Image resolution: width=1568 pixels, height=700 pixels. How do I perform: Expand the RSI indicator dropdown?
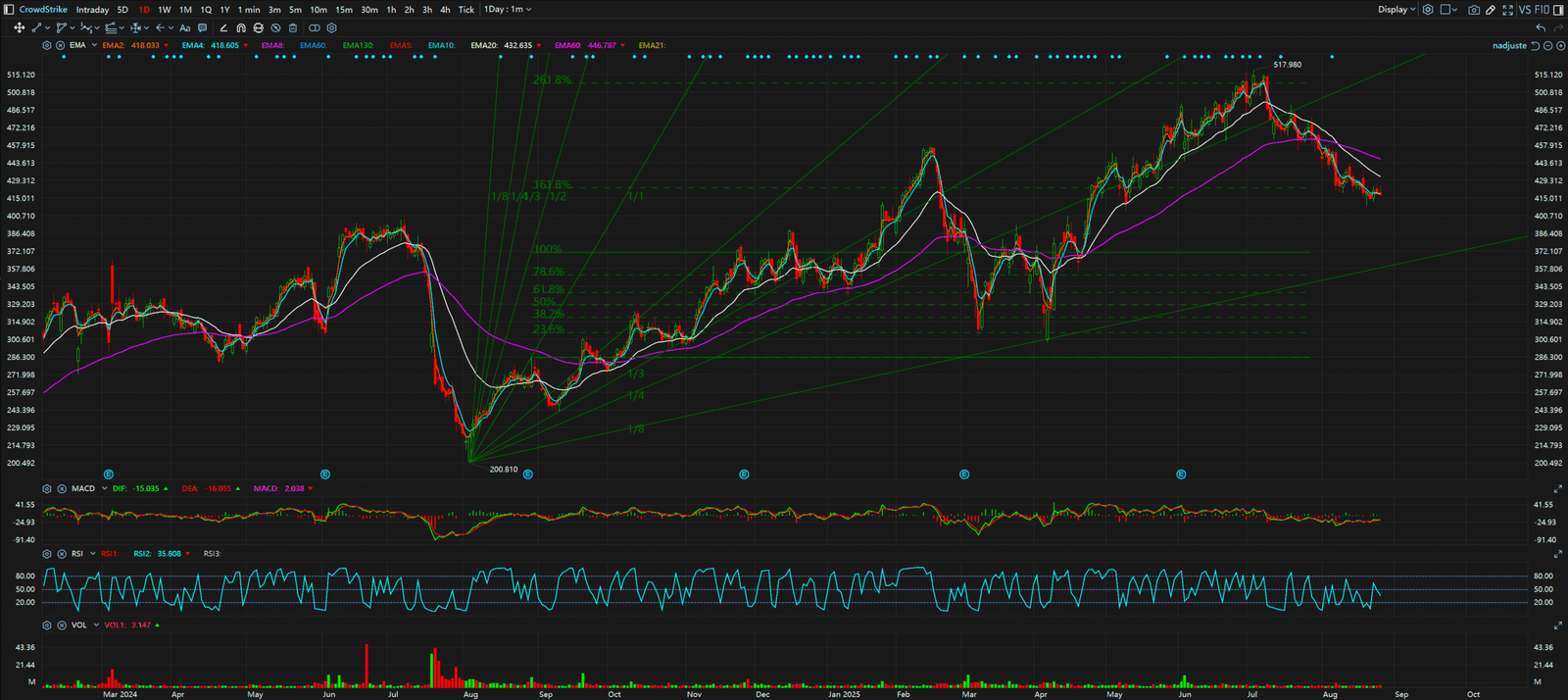[93, 554]
